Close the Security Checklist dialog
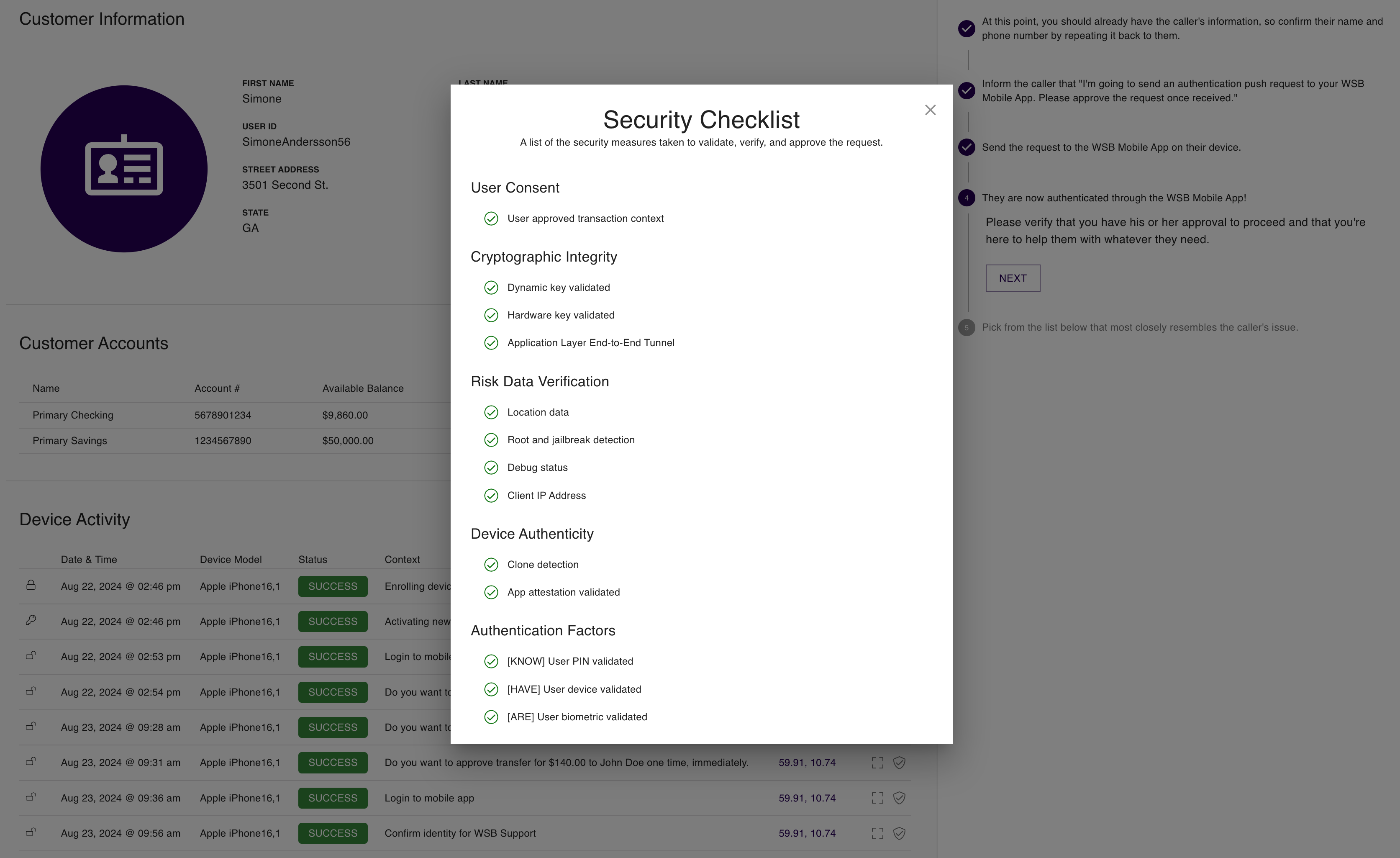The image size is (1400, 858). tap(930, 110)
